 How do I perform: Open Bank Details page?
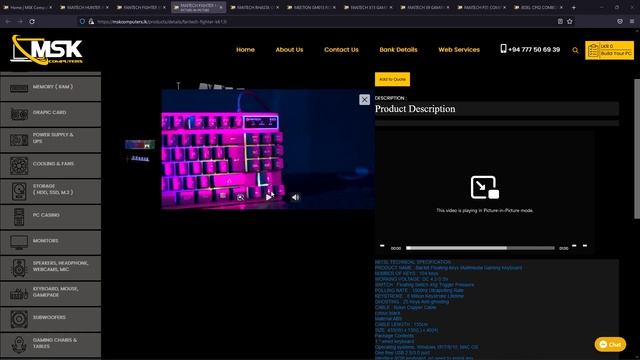pos(398,49)
